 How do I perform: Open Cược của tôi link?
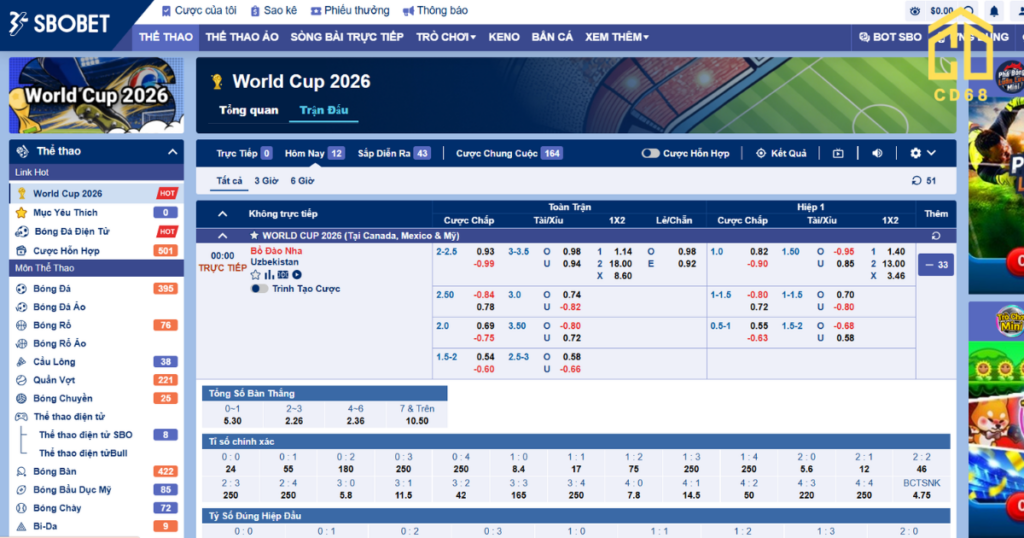tap(199, 10)
